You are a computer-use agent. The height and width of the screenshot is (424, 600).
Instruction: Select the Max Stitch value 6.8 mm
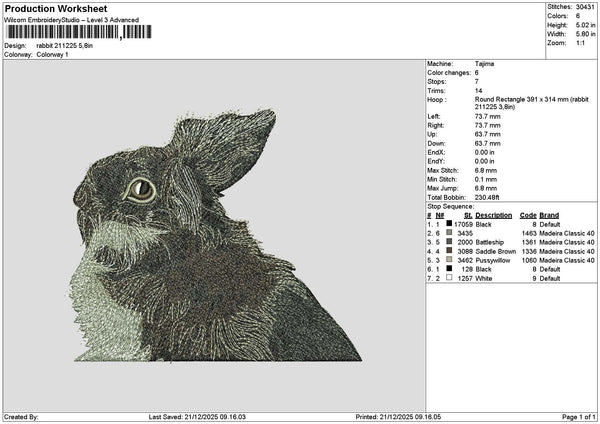486,171
